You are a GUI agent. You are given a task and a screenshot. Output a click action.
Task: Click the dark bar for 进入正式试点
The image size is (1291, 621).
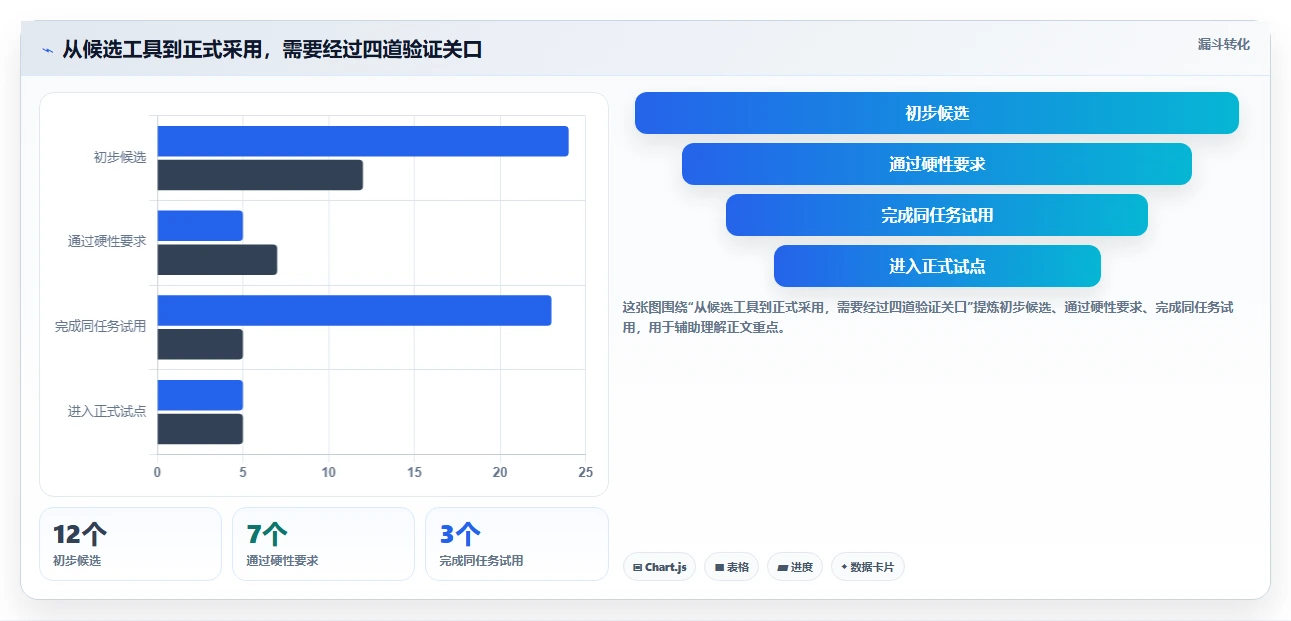pyautogui.click(x=200, y=429)
